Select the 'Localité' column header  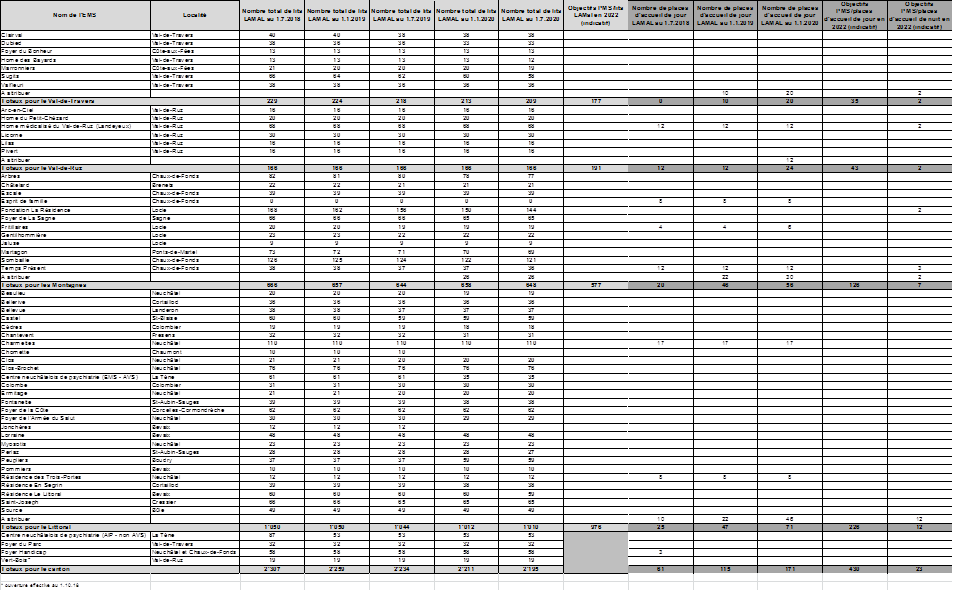point(195,15)
